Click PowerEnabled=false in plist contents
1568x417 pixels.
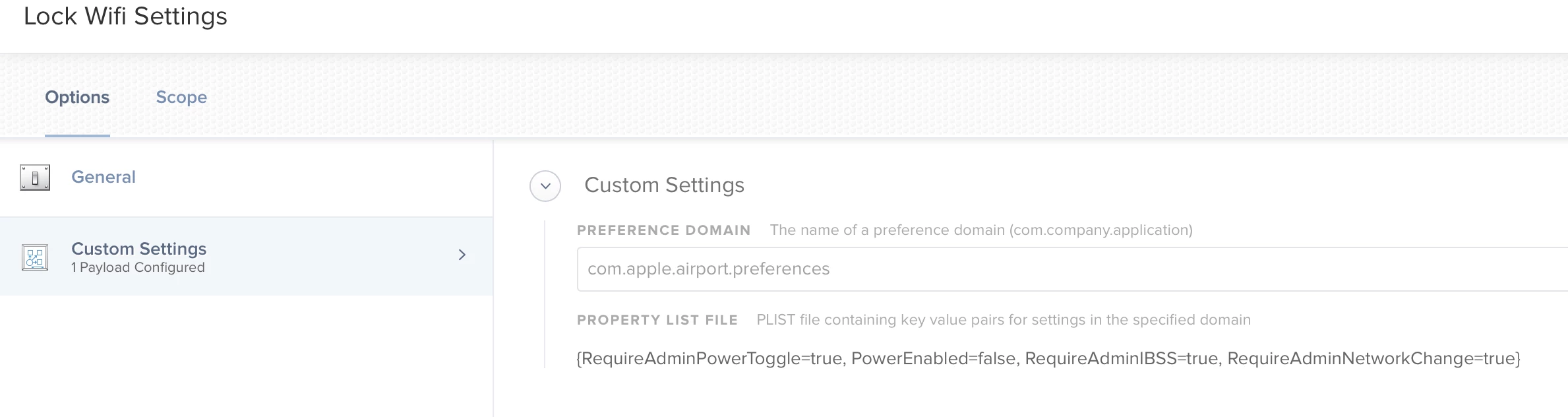934,358
